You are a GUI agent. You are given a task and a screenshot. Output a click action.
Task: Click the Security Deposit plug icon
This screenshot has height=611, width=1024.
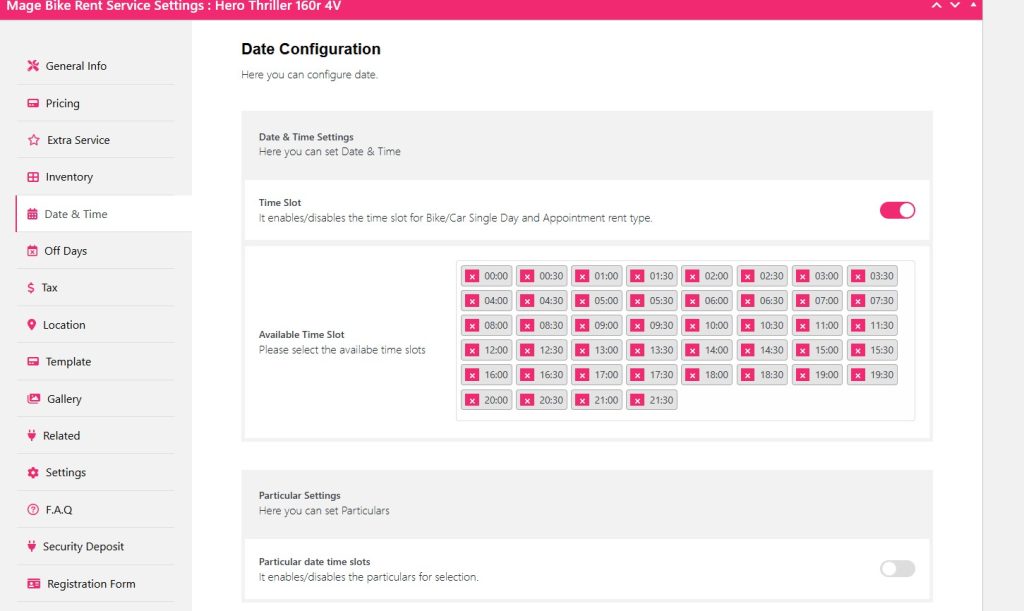pyautogui.click(x=33, y=547)
